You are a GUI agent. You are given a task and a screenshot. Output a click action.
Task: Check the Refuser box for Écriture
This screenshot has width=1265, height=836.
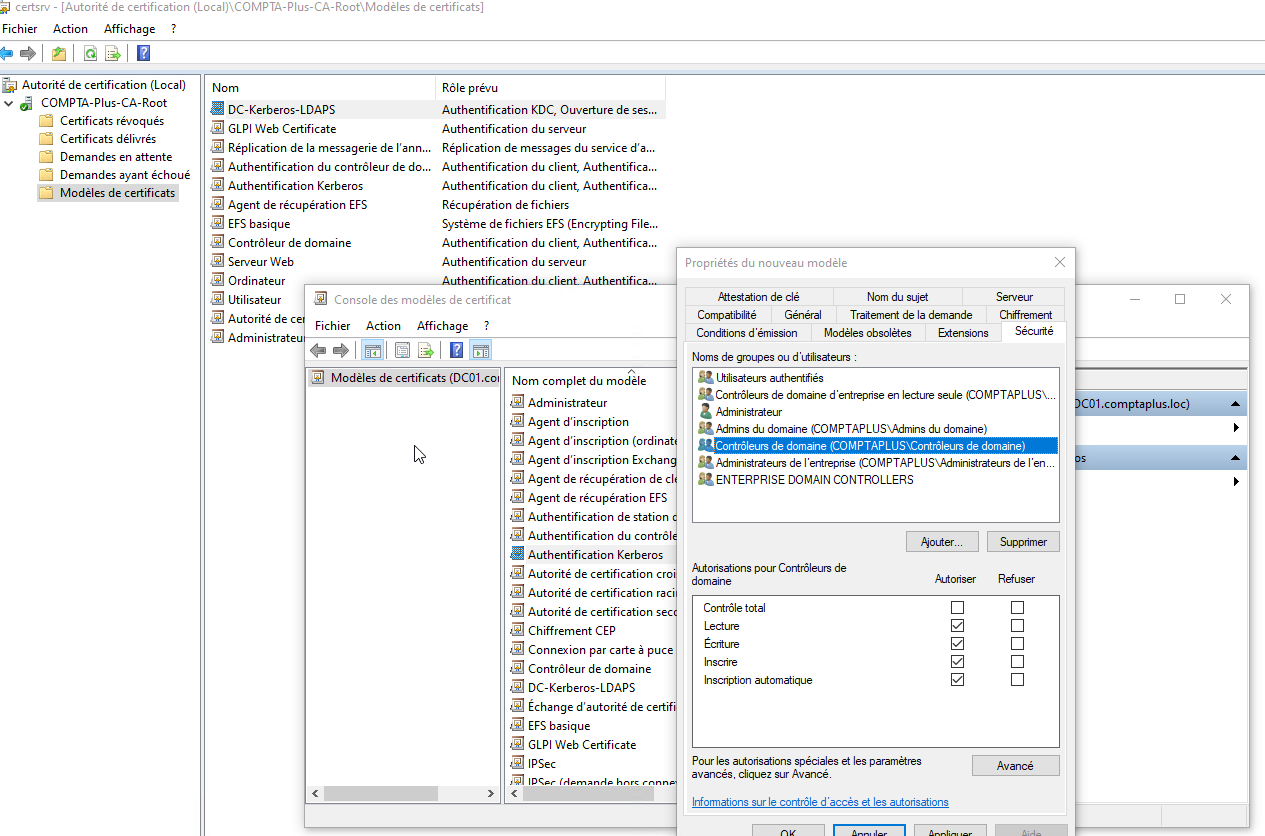[x=1017, y=644]
